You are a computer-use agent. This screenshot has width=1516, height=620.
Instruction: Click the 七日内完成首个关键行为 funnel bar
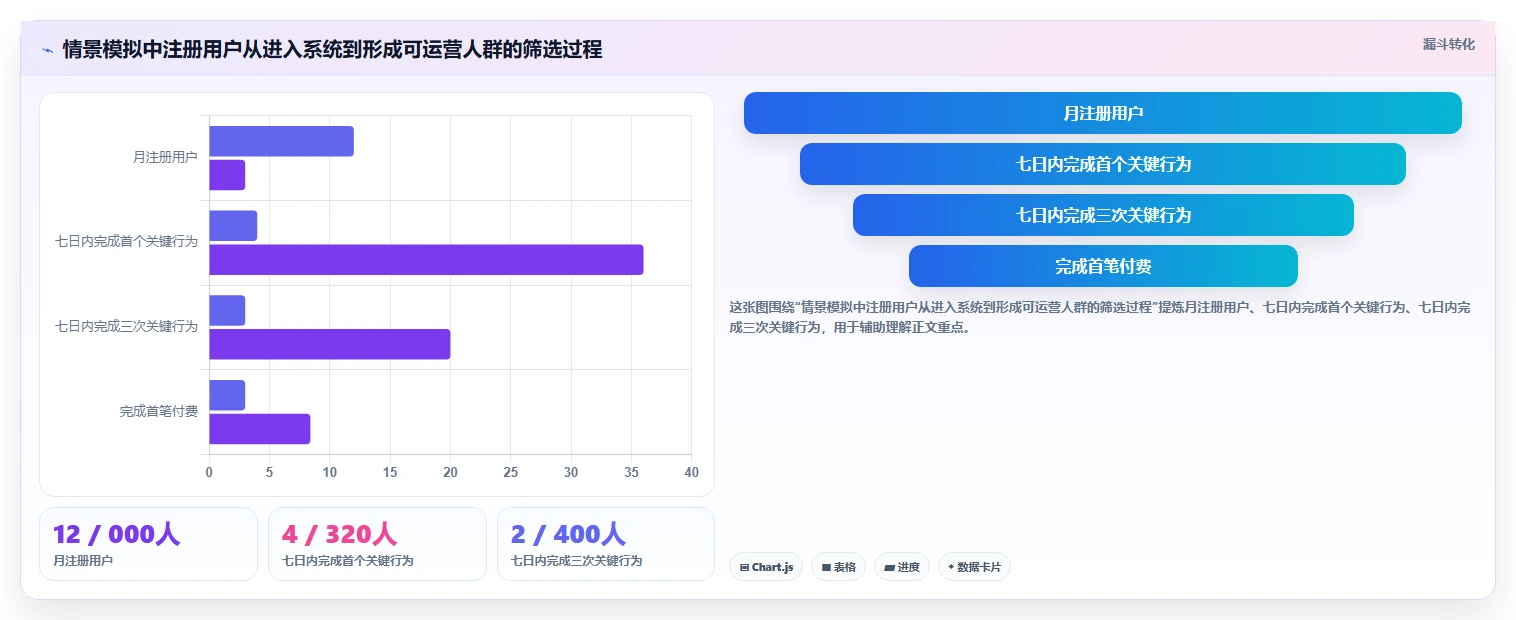[x=1103, y=164]
